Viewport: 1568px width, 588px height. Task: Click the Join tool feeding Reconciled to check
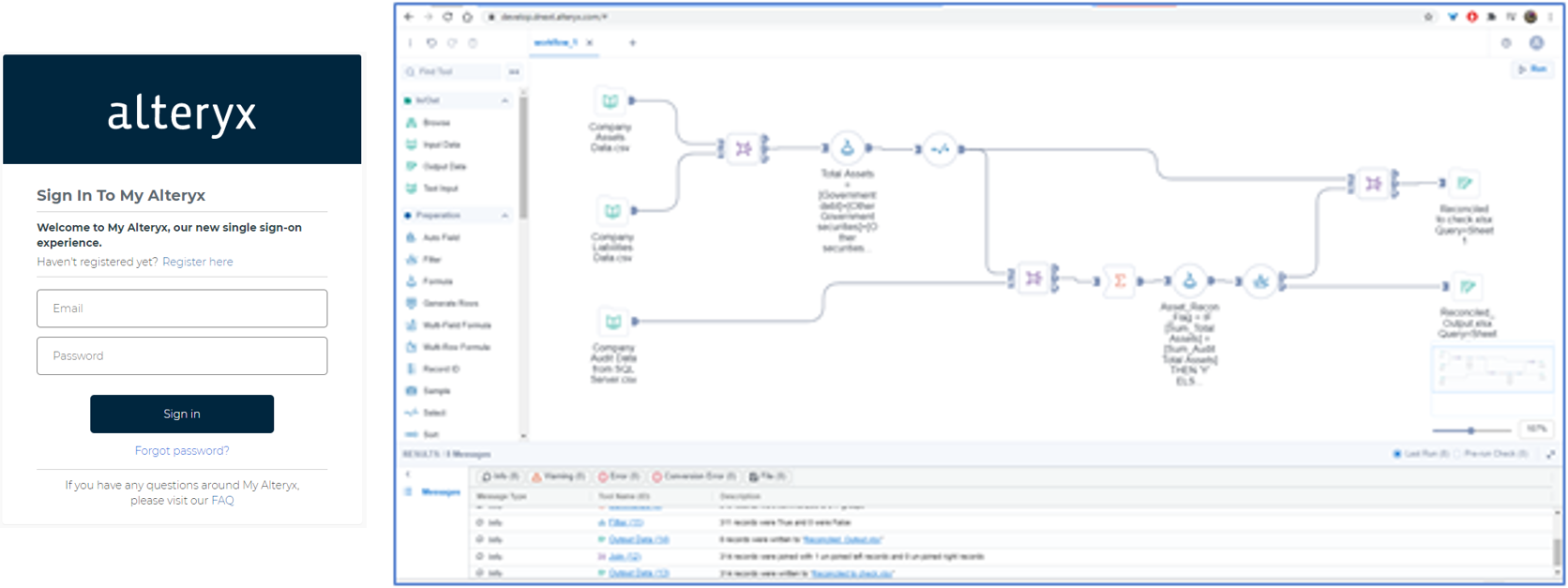[x=1373, y=184]
